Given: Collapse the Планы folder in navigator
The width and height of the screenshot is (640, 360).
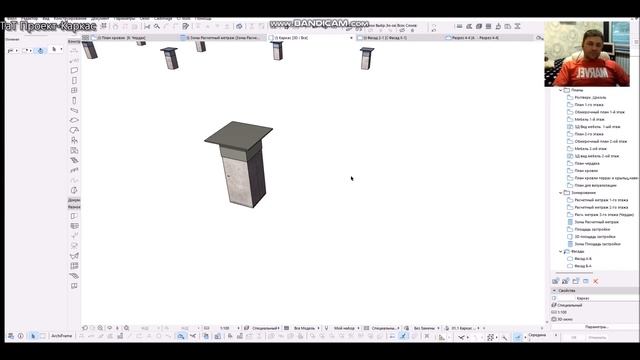Looking at the screenshot, I should click(560, 90).
